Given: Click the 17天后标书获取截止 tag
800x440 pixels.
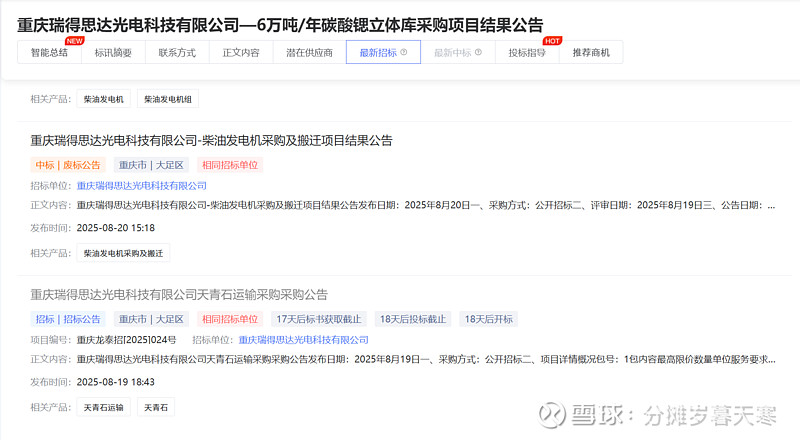Looking at the screenshot, I should [x=319, y=319].
